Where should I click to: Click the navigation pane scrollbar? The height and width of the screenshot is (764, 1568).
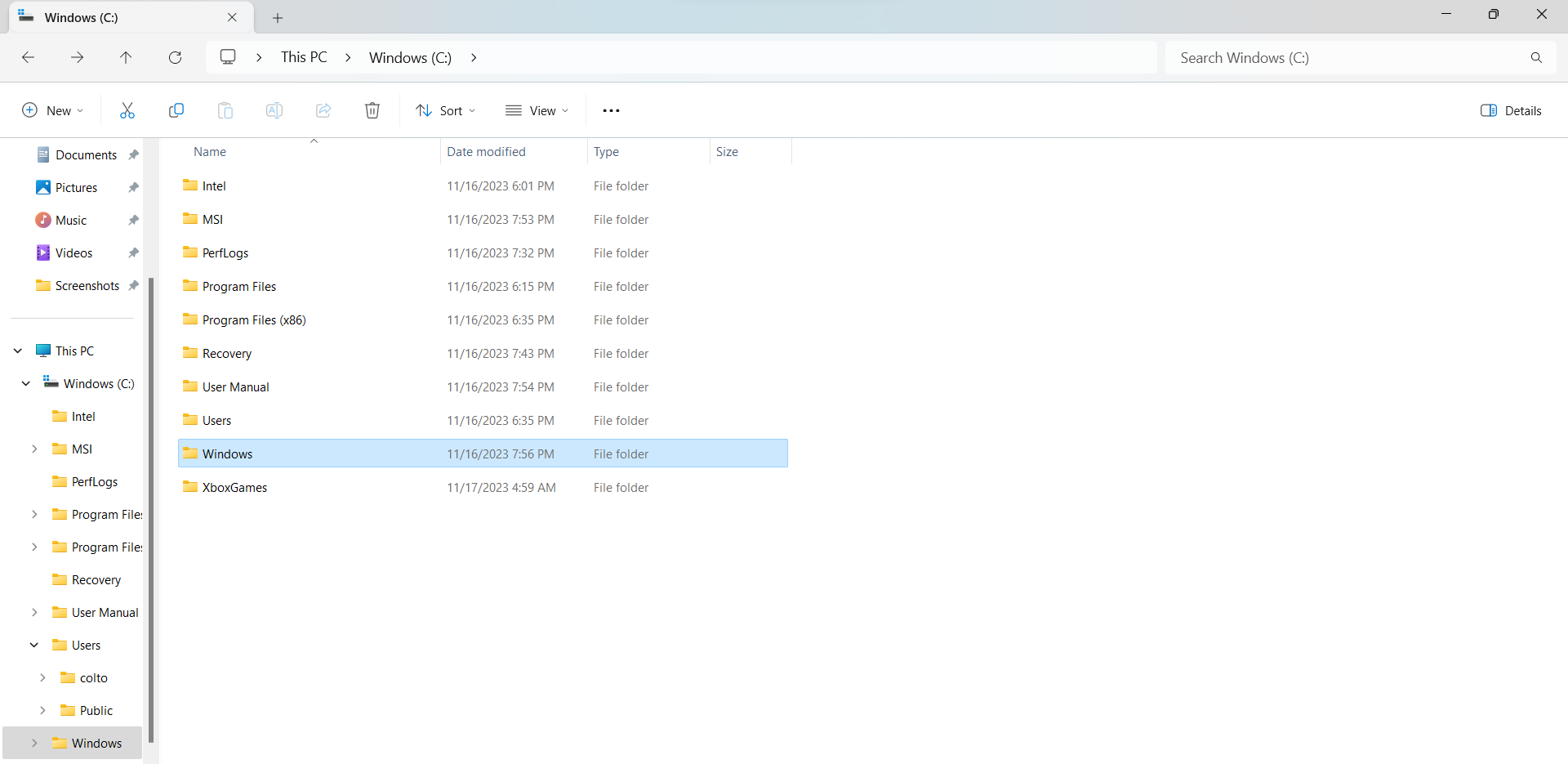coord(151,510)
